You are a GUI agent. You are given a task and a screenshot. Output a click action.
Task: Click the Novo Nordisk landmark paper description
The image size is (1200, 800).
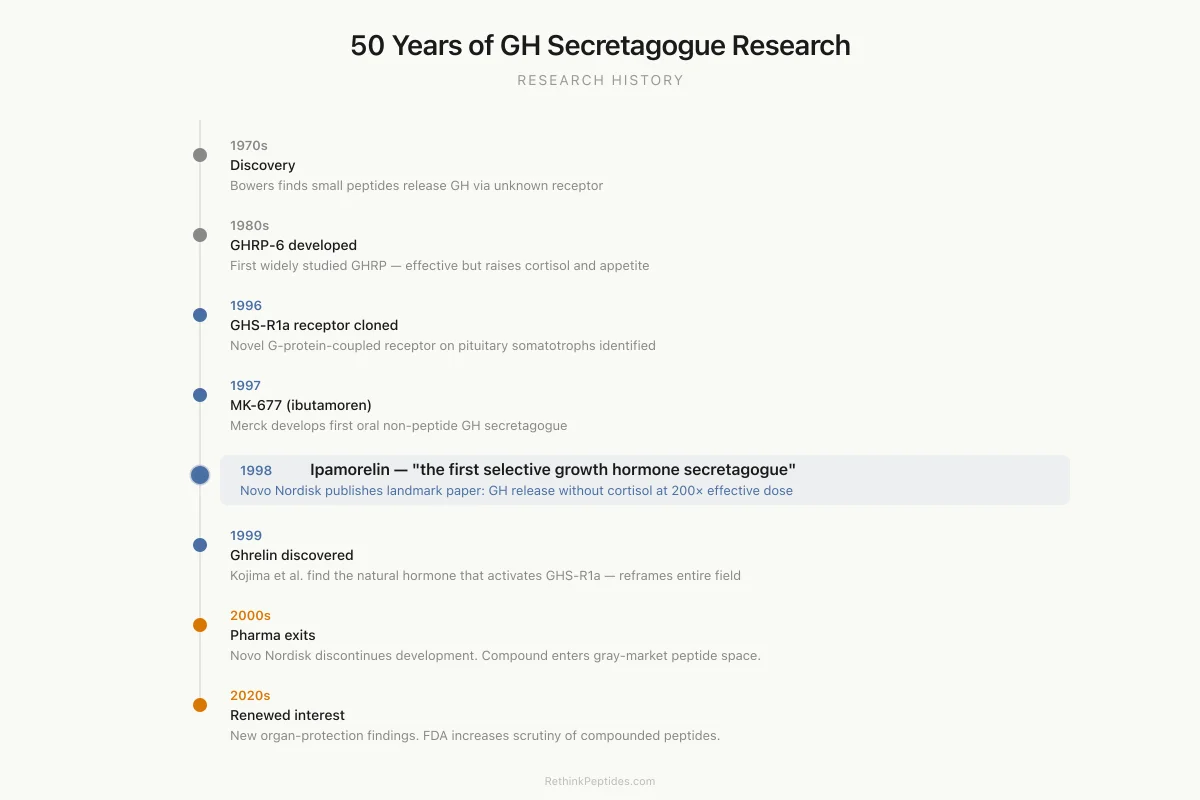pyautogui.click(x=516, y=491)
